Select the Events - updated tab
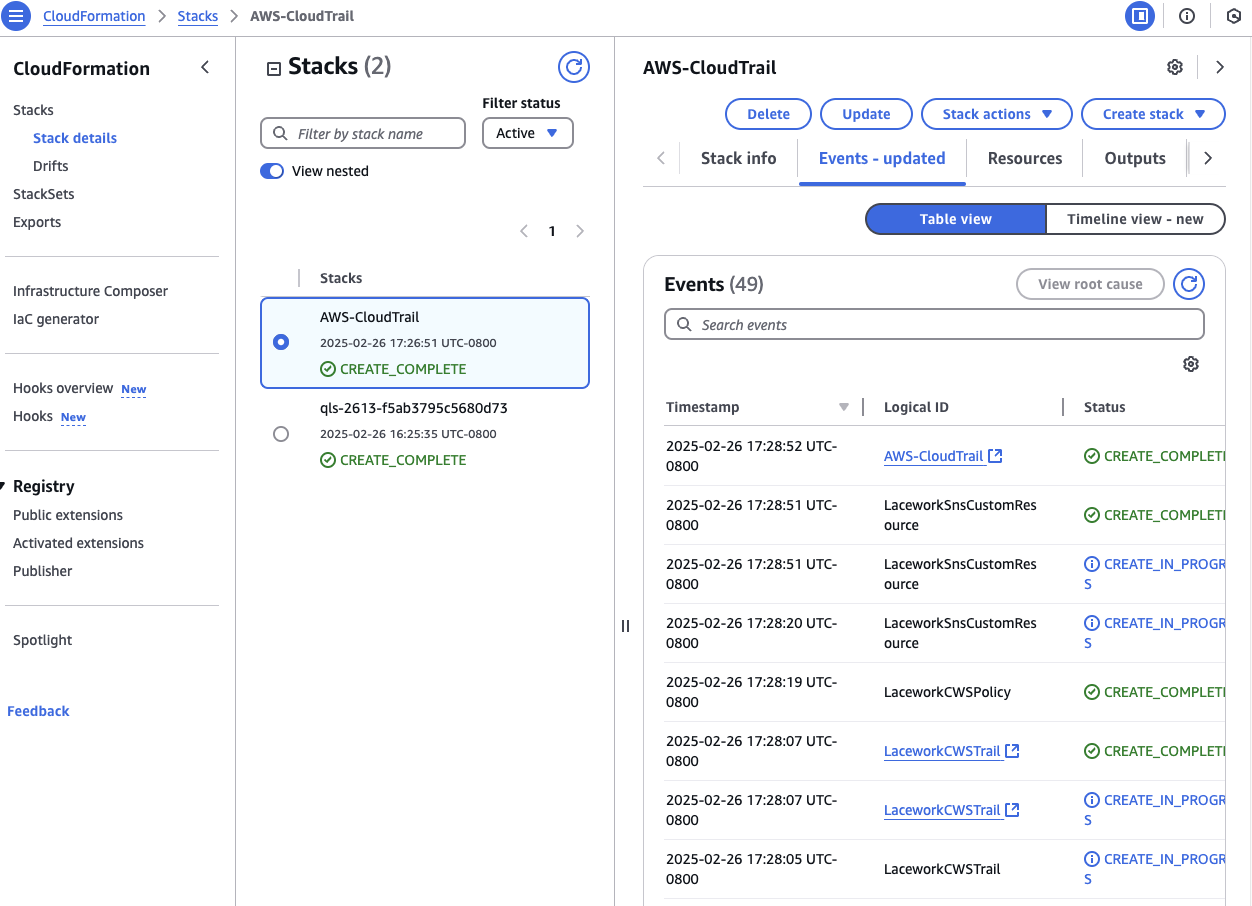The image size is (1252, 906). (x=882, y=158)
